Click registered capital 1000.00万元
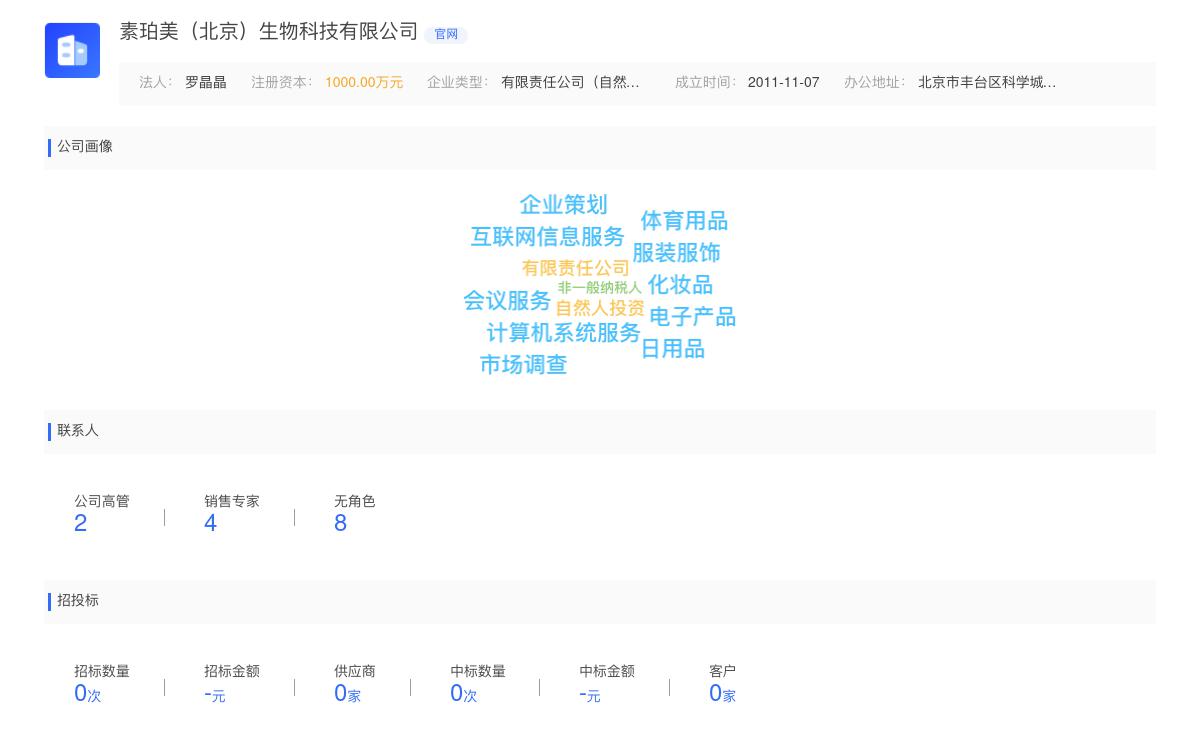The height and width of the screenshot is (752, 1200). tap(364, 83)
